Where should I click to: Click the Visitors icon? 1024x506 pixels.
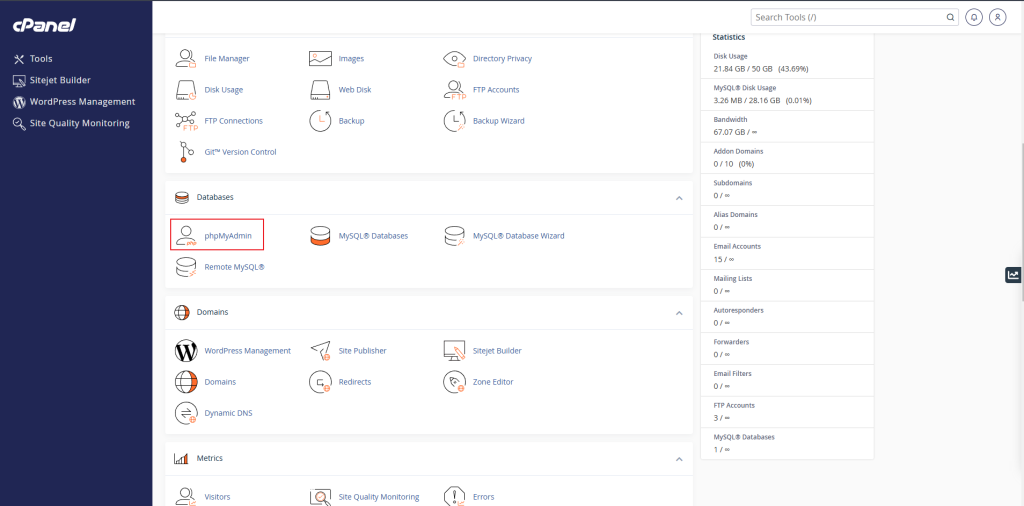coord(186,496)
